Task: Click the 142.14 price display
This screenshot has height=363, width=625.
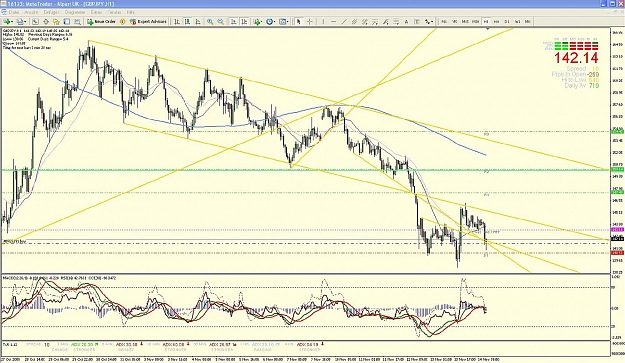Action: (576, 58)
